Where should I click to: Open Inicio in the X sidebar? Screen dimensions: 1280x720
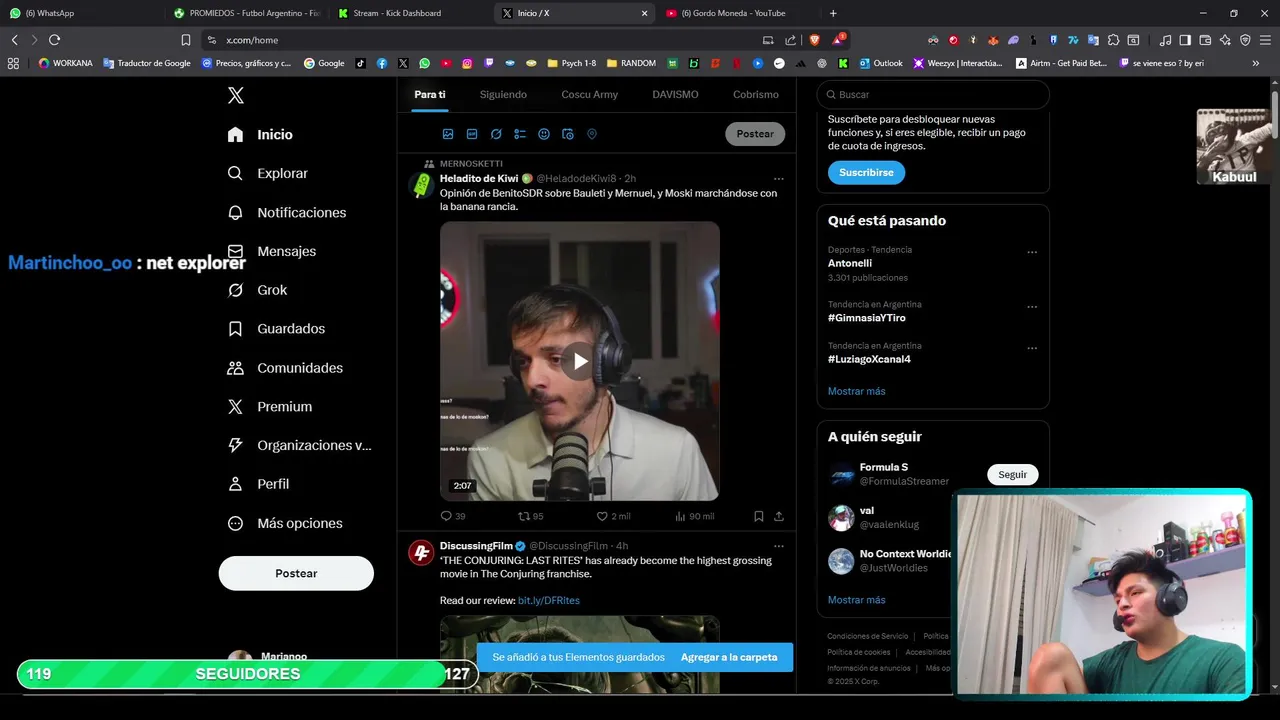pyautogui.click(x=260, y=134)
